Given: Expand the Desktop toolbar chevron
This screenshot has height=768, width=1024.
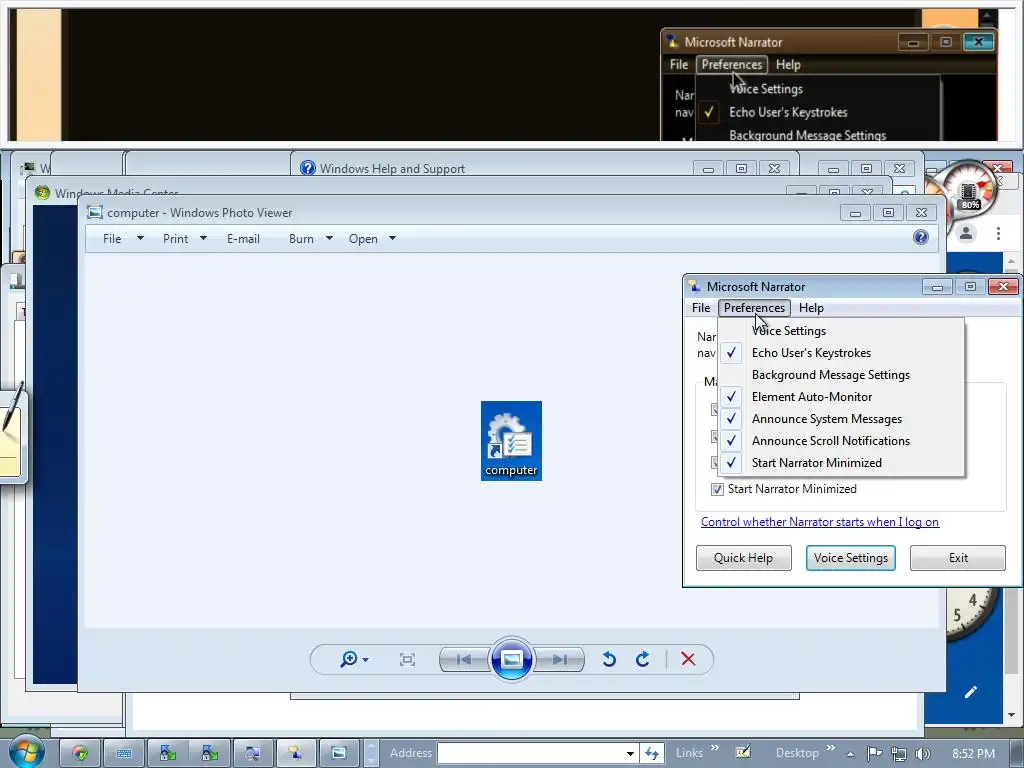Looking at the screenshot, I should point(831,748).
